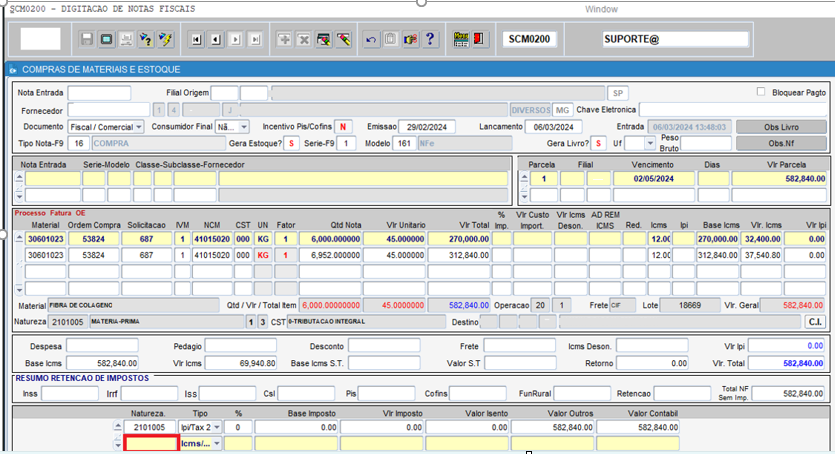Click the Enter Query flashlight question icon
This screenshot has height=454, width=835.
pos(145,39)
